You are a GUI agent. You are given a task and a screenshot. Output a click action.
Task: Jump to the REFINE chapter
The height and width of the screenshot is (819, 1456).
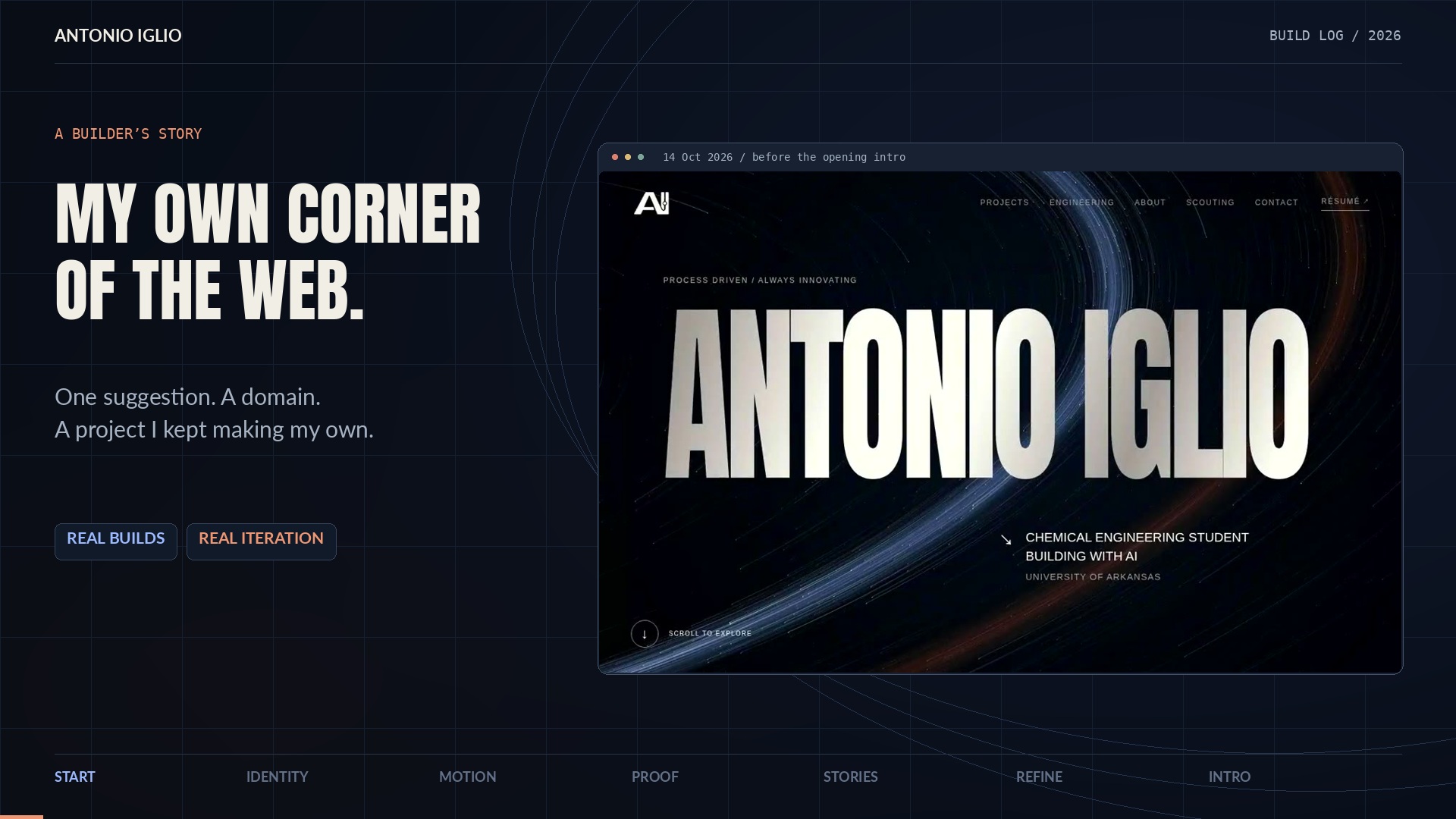tap(1039, 777)
